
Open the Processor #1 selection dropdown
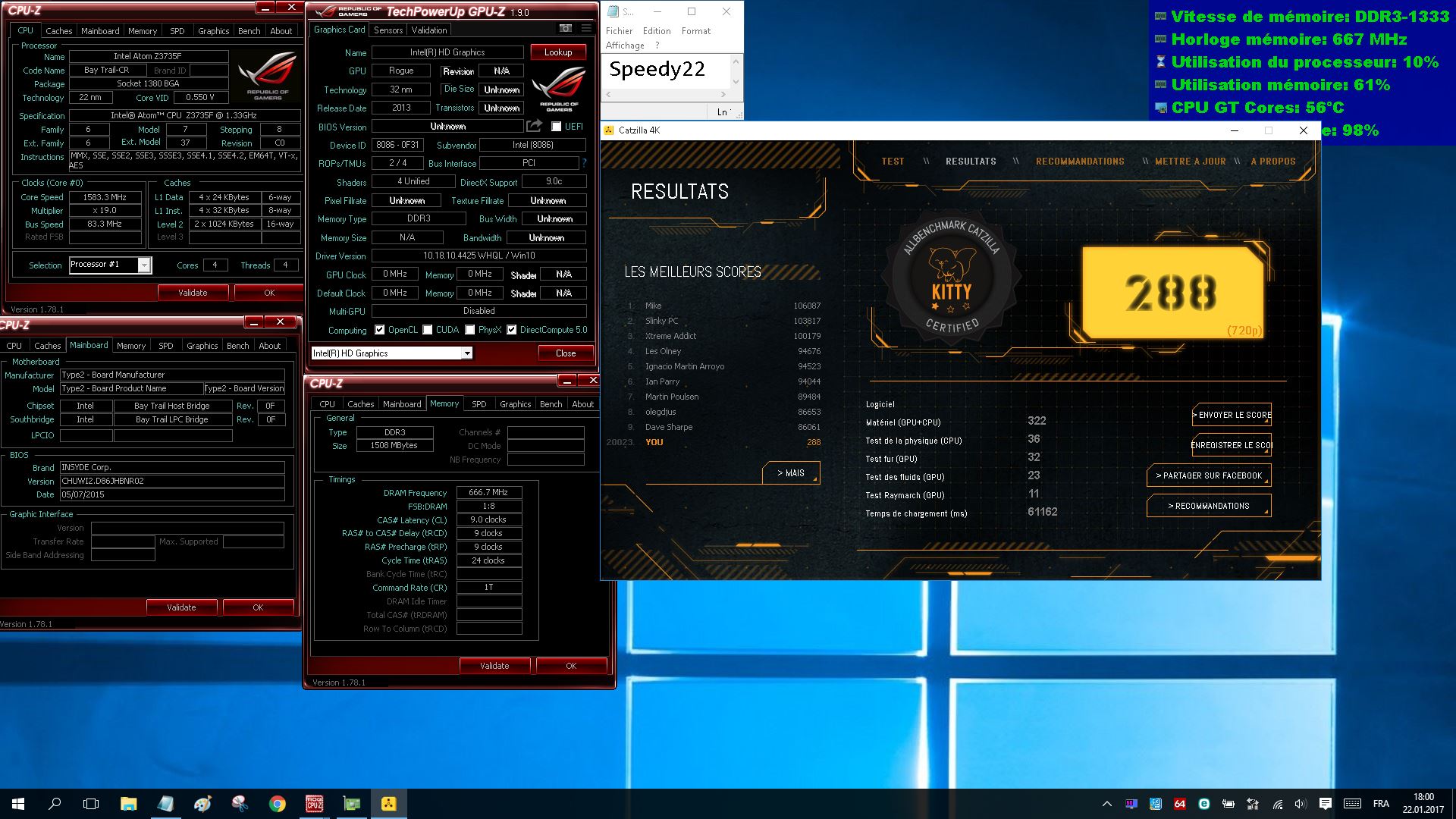click(143, 265)
